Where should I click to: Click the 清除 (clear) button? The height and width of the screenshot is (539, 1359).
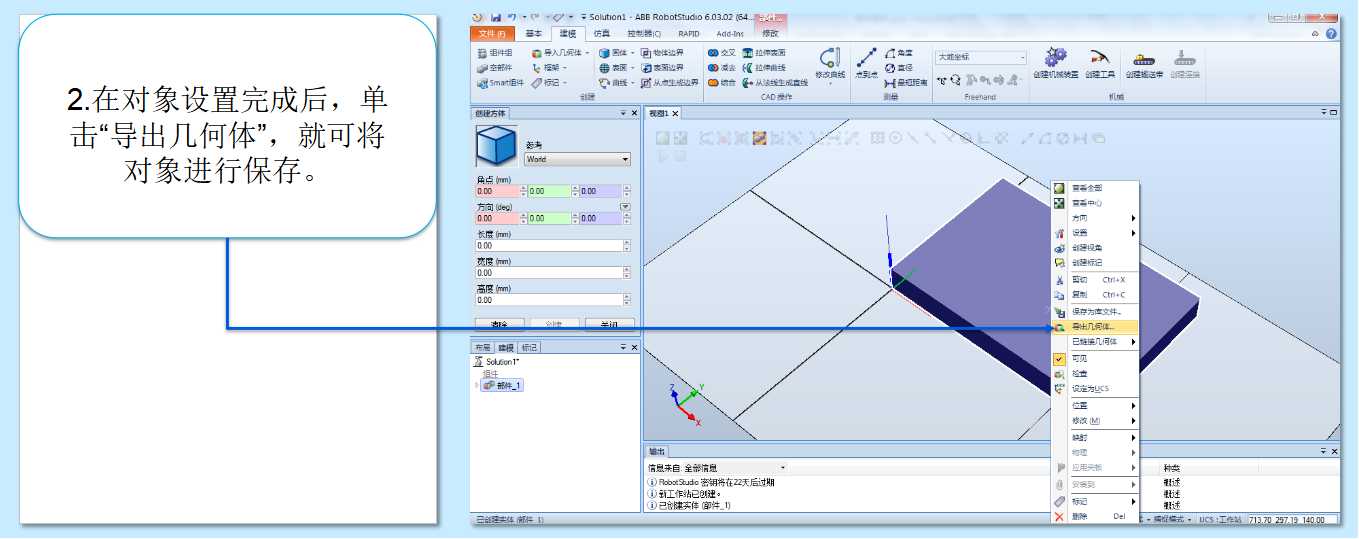499,324
